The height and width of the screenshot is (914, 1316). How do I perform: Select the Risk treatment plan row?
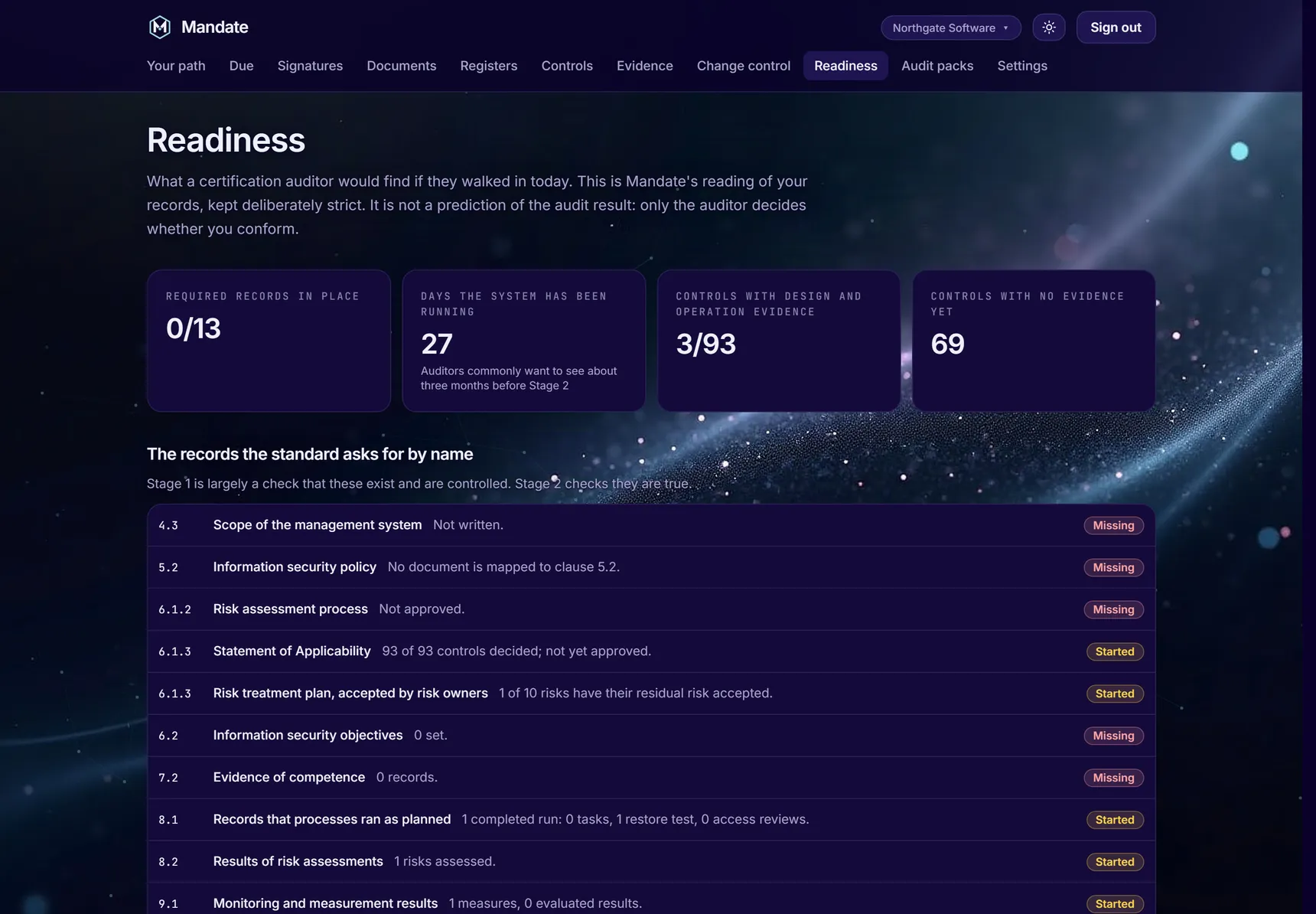[x=651, y=694]
